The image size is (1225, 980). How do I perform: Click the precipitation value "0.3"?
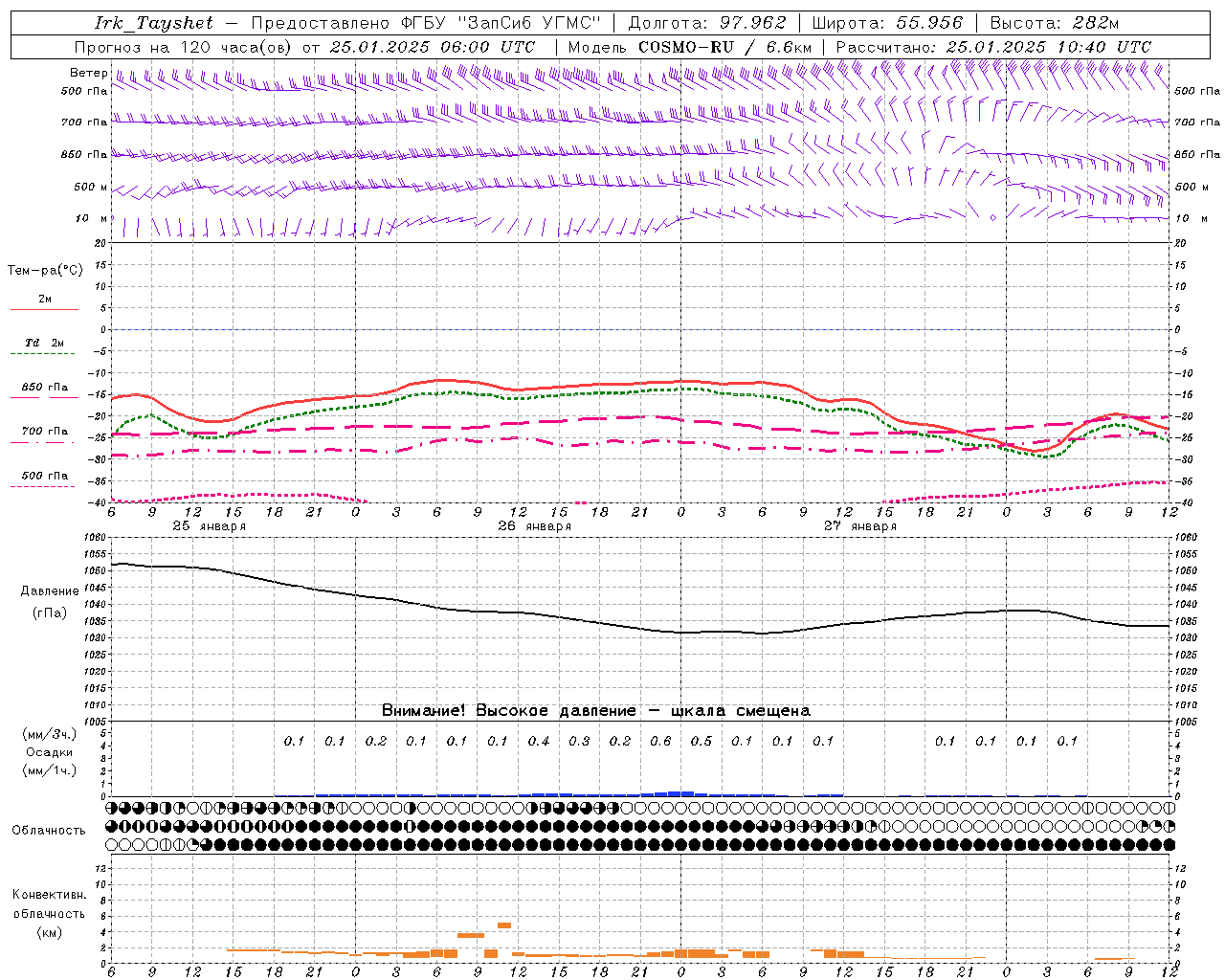click(579, 741)
